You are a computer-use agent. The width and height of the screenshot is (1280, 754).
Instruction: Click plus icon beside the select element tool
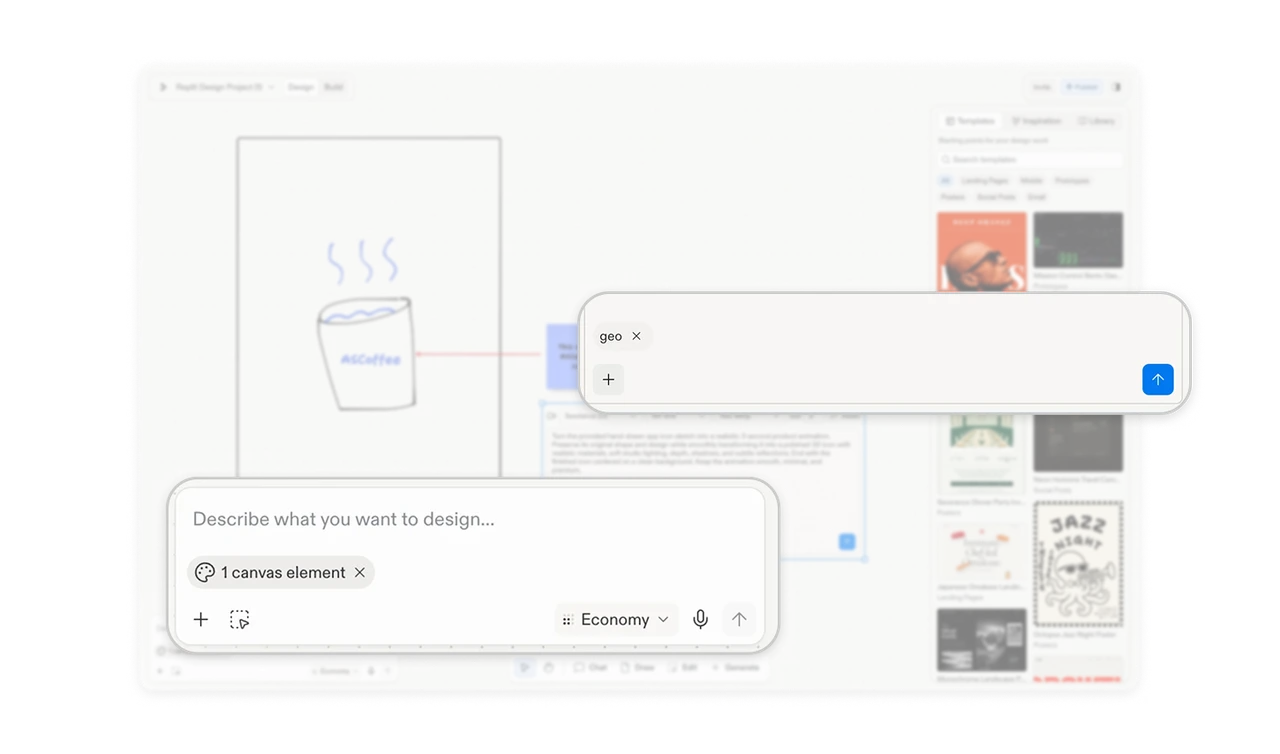pyautogui.click(x=201, y=619)
